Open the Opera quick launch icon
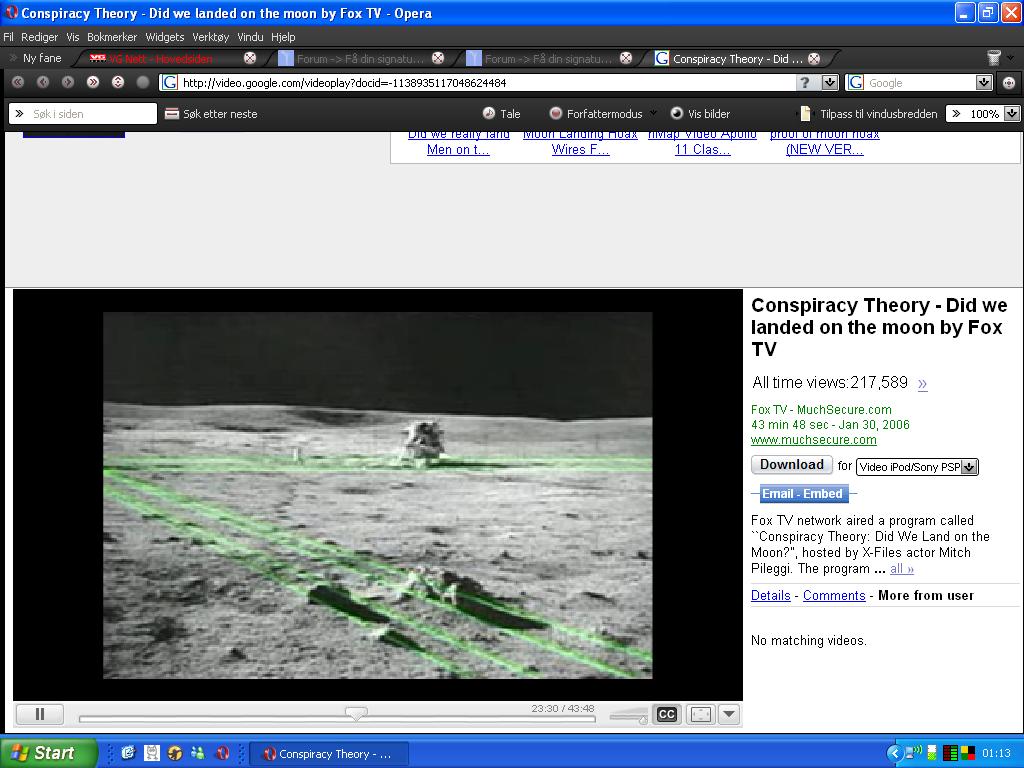 point(223,753)
